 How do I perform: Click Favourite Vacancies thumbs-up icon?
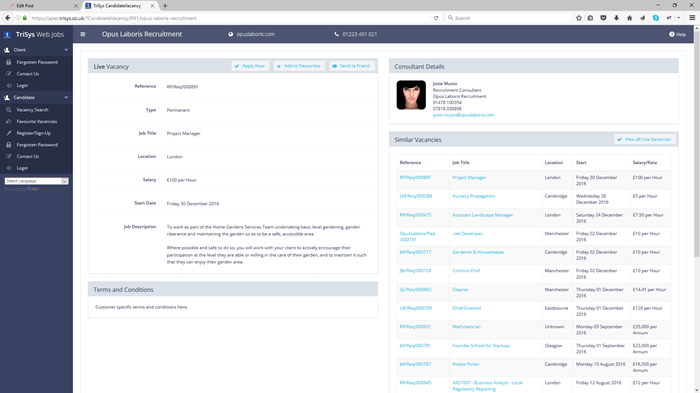pyautogui.click(x=8, y=121)
